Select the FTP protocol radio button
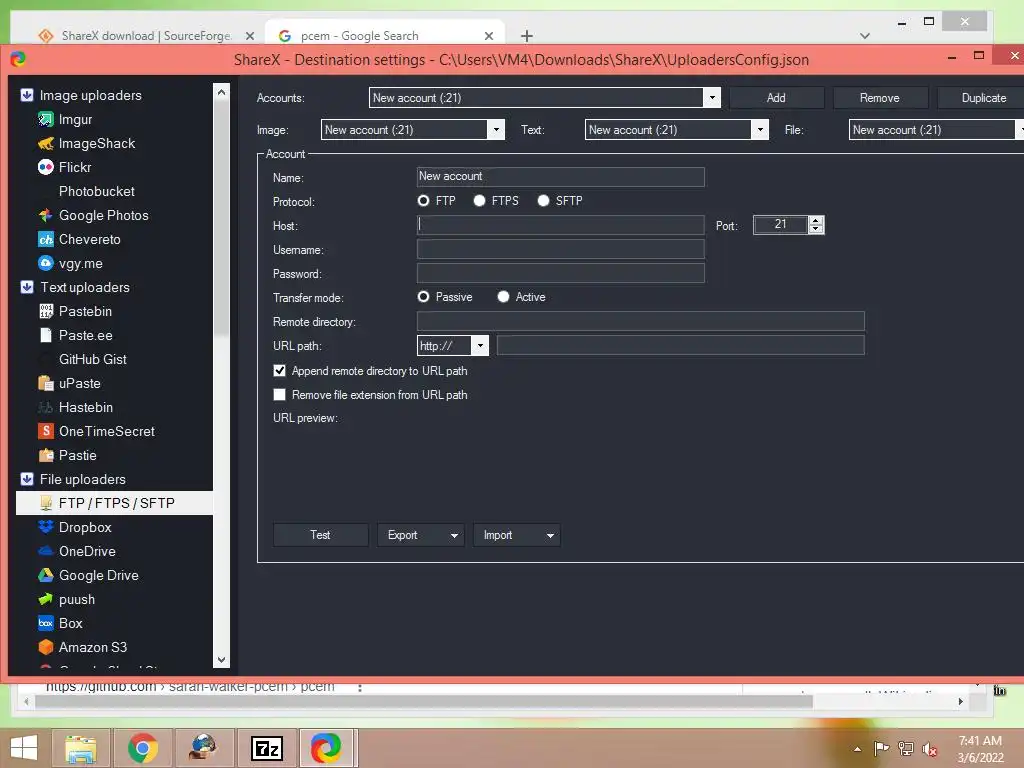This screenshot has width=1024, height=768. click(x=423, y=200)
